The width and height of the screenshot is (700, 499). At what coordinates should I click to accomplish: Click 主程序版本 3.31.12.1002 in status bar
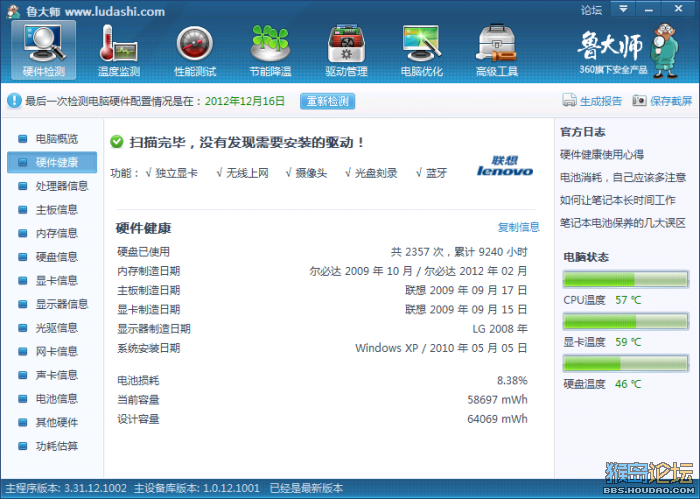[x=66, y=488]
